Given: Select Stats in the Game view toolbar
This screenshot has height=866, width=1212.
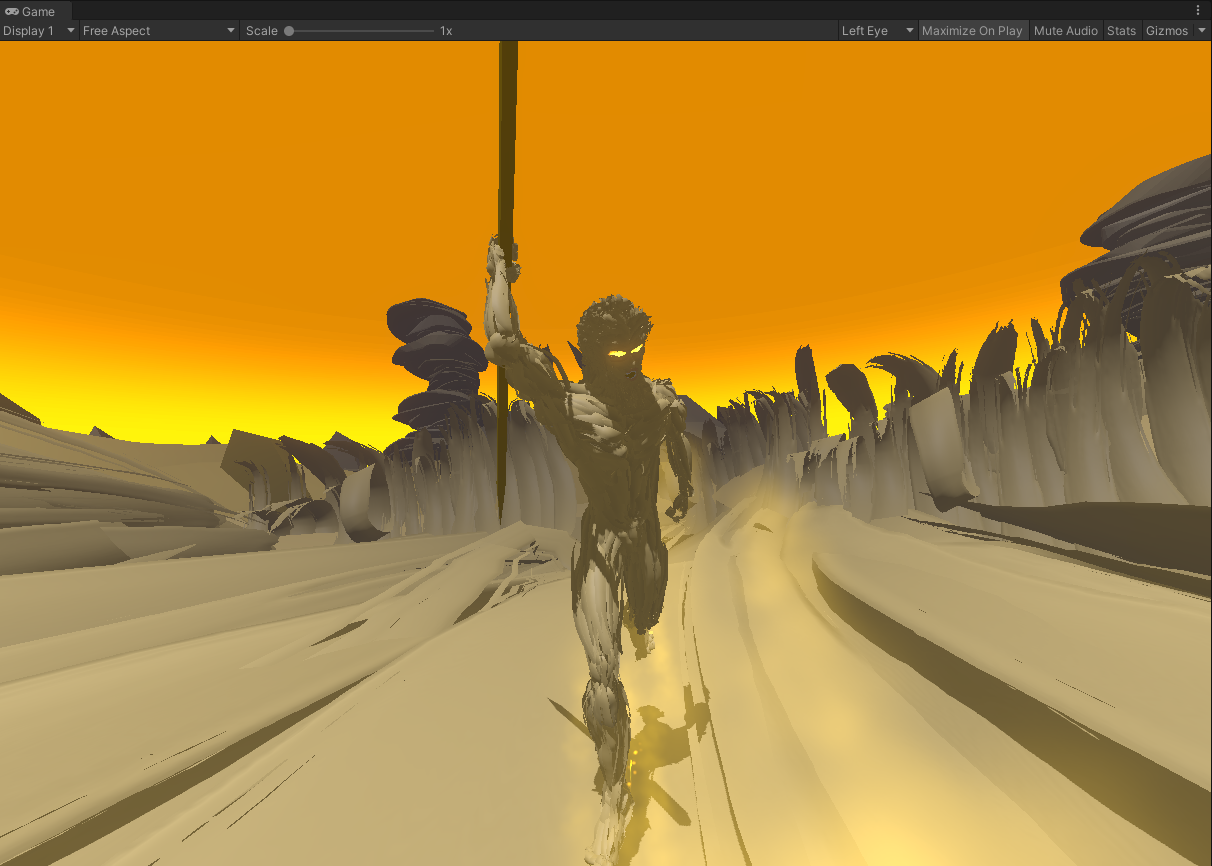Looking at the screenshot, I should 1121,30.
